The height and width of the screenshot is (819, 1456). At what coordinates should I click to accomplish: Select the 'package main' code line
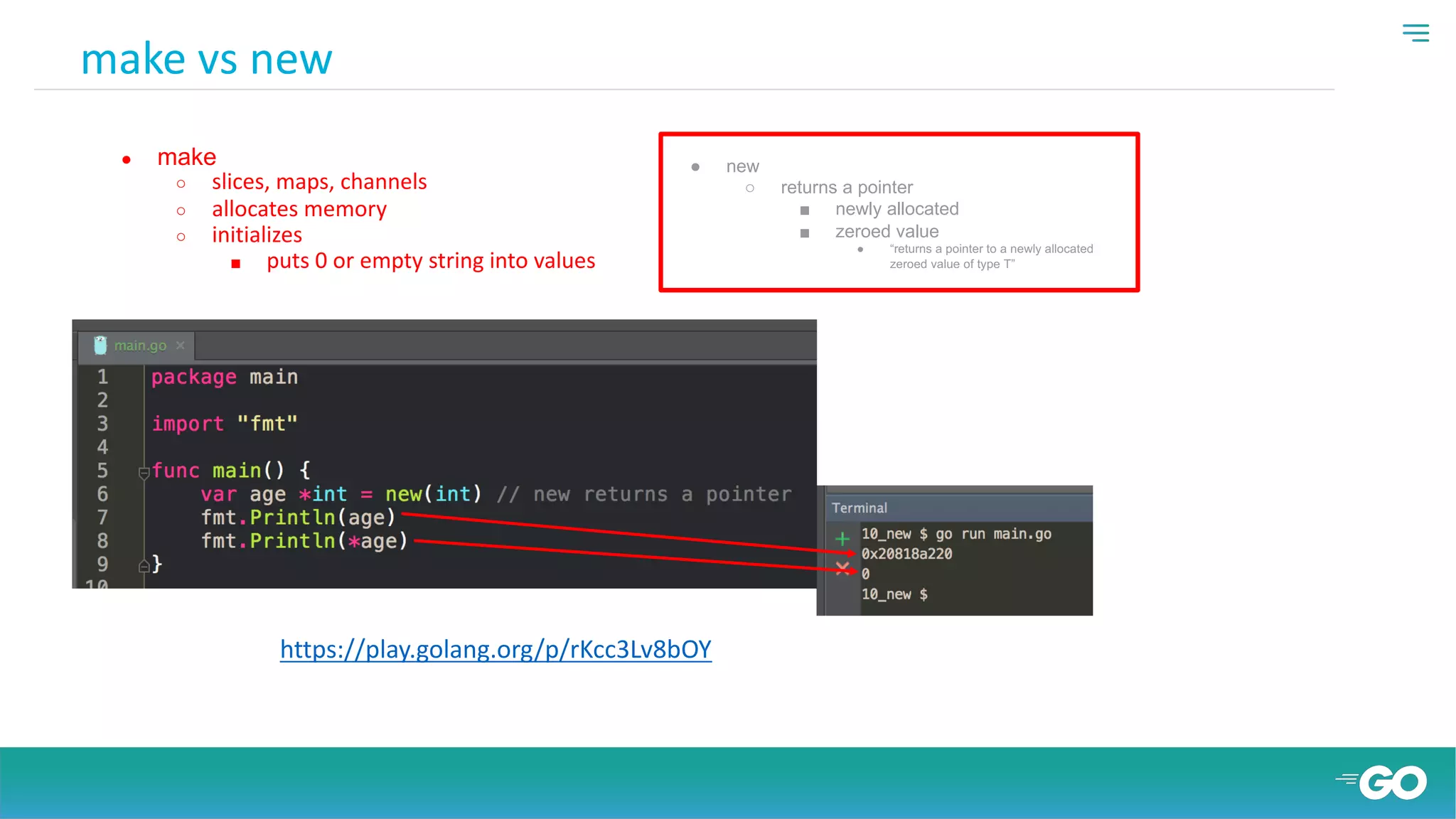[225, 377]
